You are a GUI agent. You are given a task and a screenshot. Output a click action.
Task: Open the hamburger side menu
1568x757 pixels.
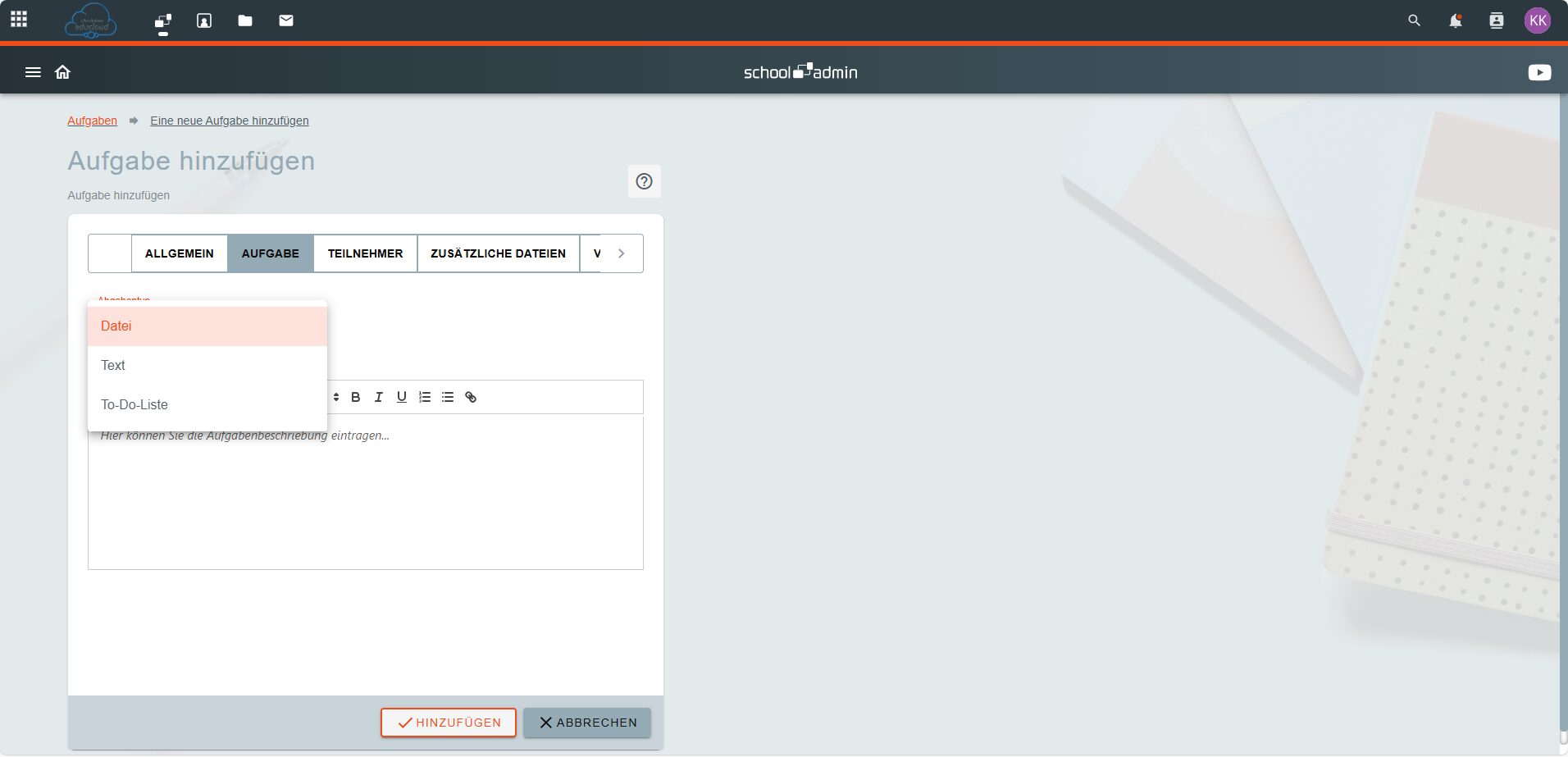pos(33,72)
